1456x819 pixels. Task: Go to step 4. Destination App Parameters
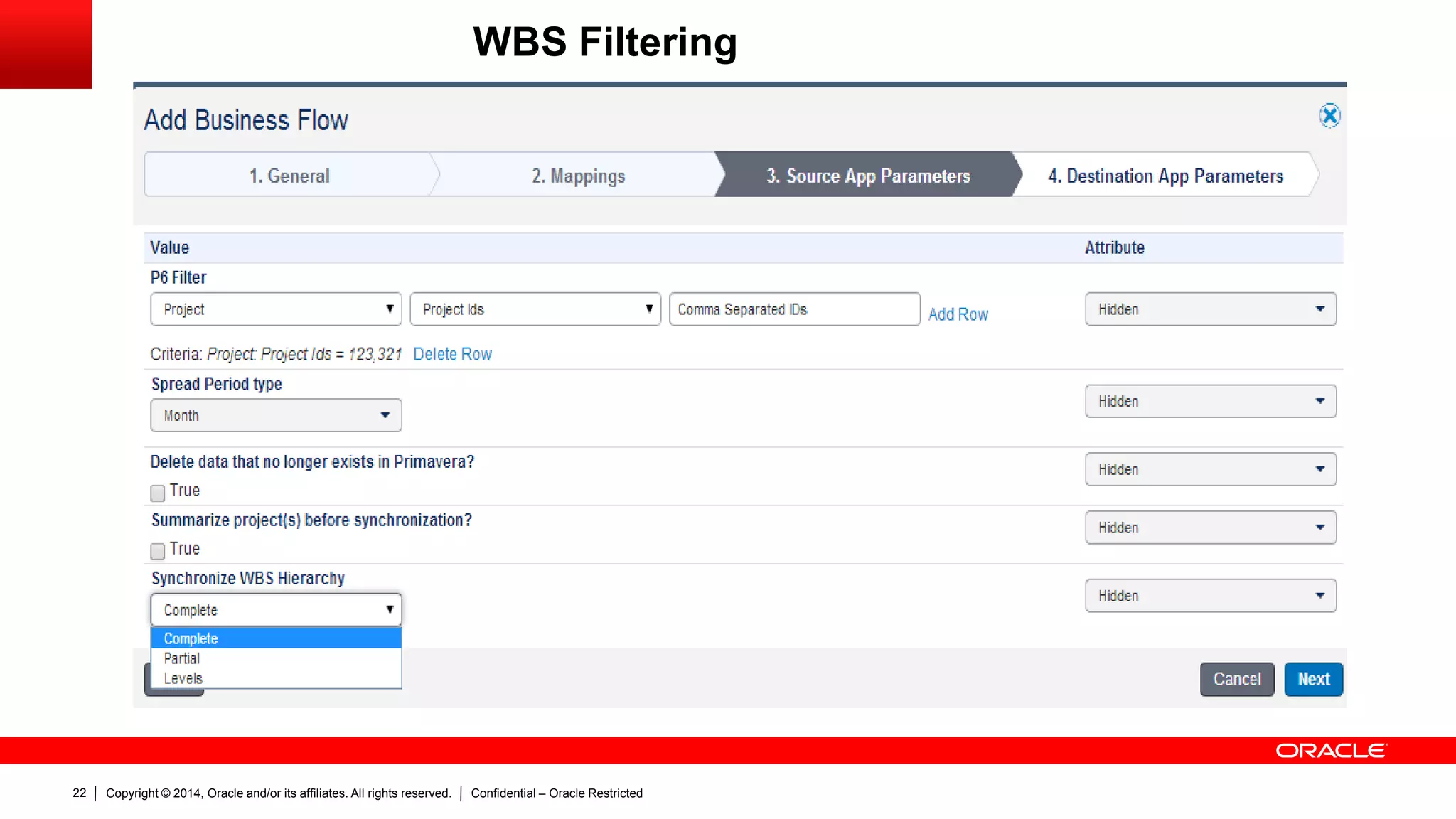1165,176
